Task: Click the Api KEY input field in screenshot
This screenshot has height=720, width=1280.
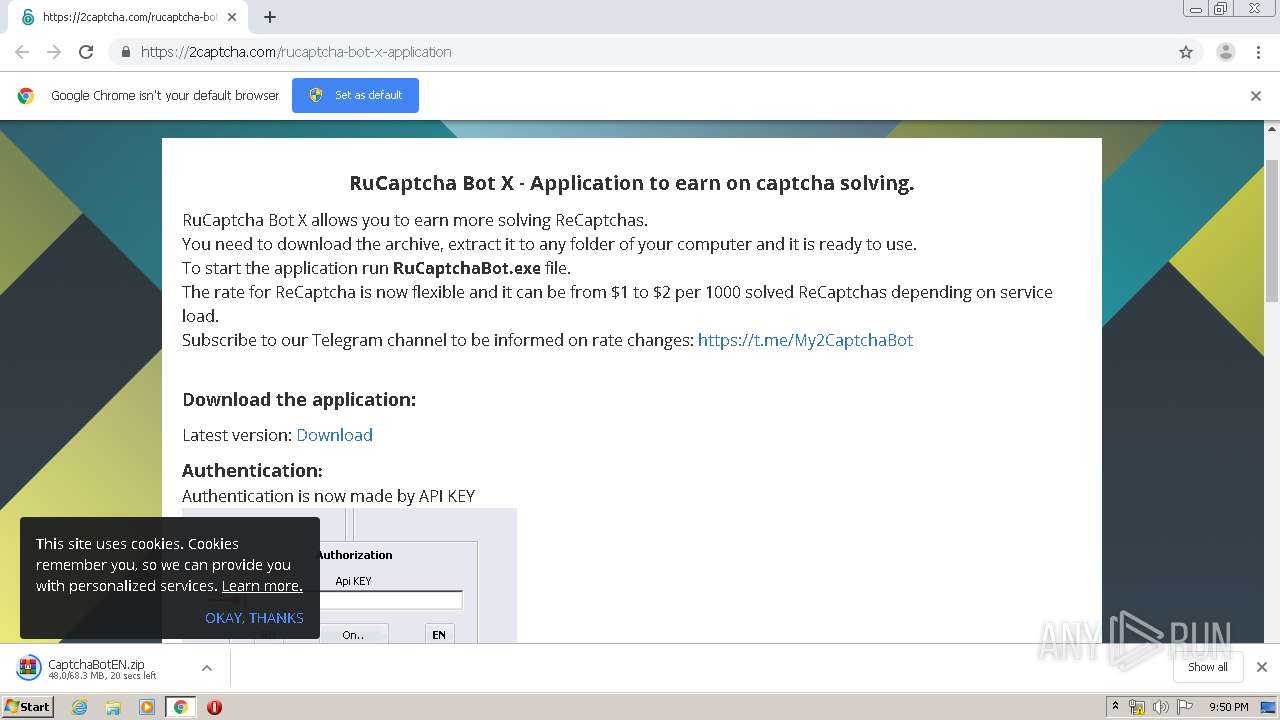Action: tap(390, 600)
